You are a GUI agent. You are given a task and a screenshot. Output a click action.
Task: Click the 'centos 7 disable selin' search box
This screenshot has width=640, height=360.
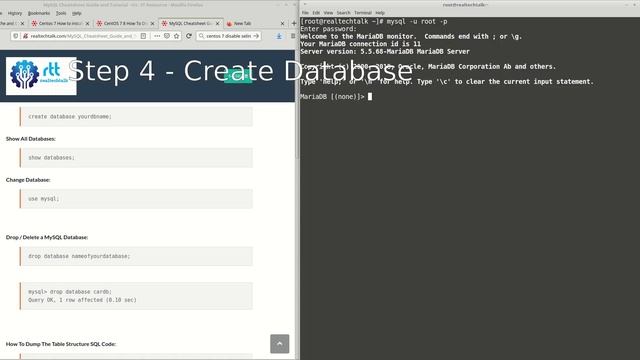[x=229, y=36]
